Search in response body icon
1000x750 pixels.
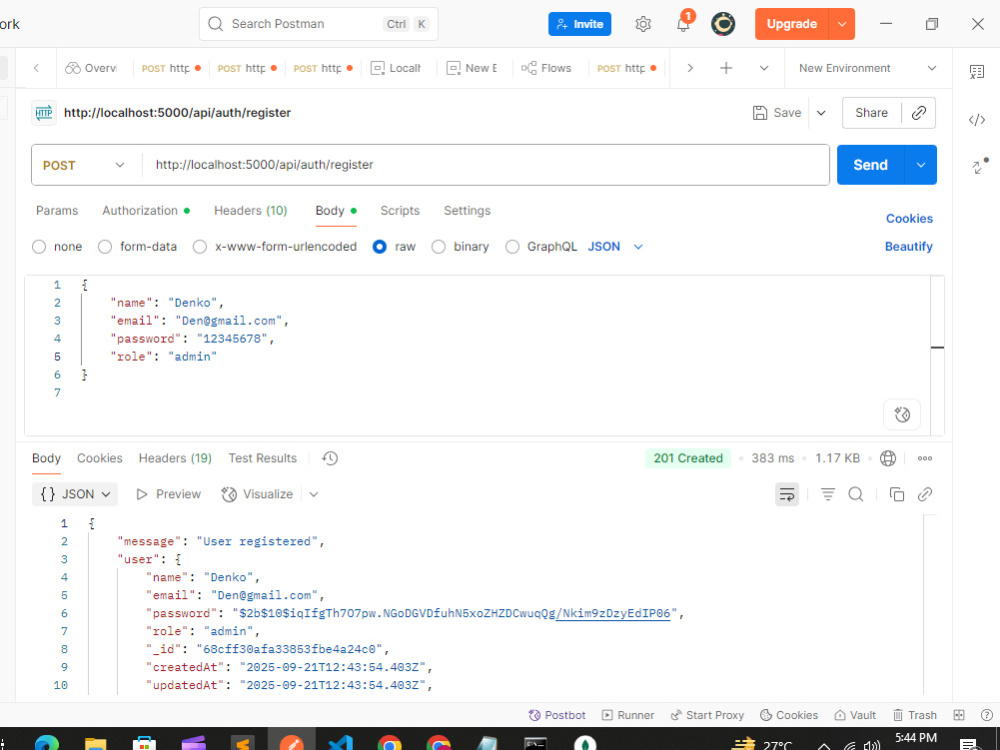point(856,494)
